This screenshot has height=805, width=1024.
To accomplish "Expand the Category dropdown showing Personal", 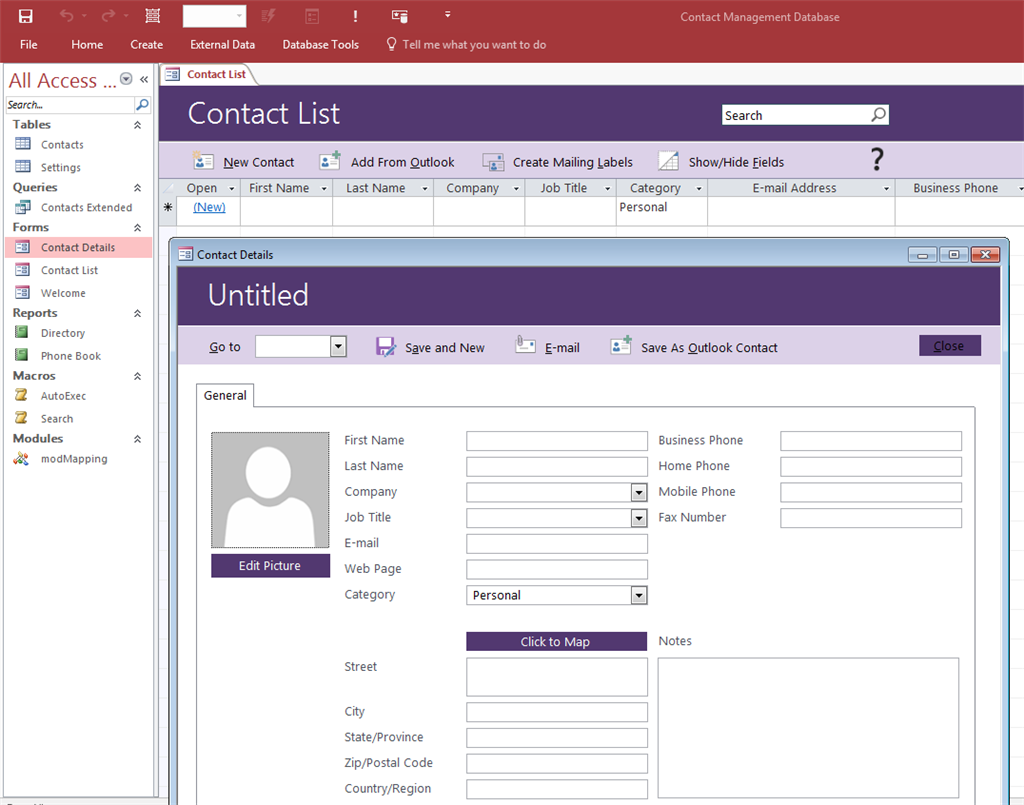I will 638,595.
